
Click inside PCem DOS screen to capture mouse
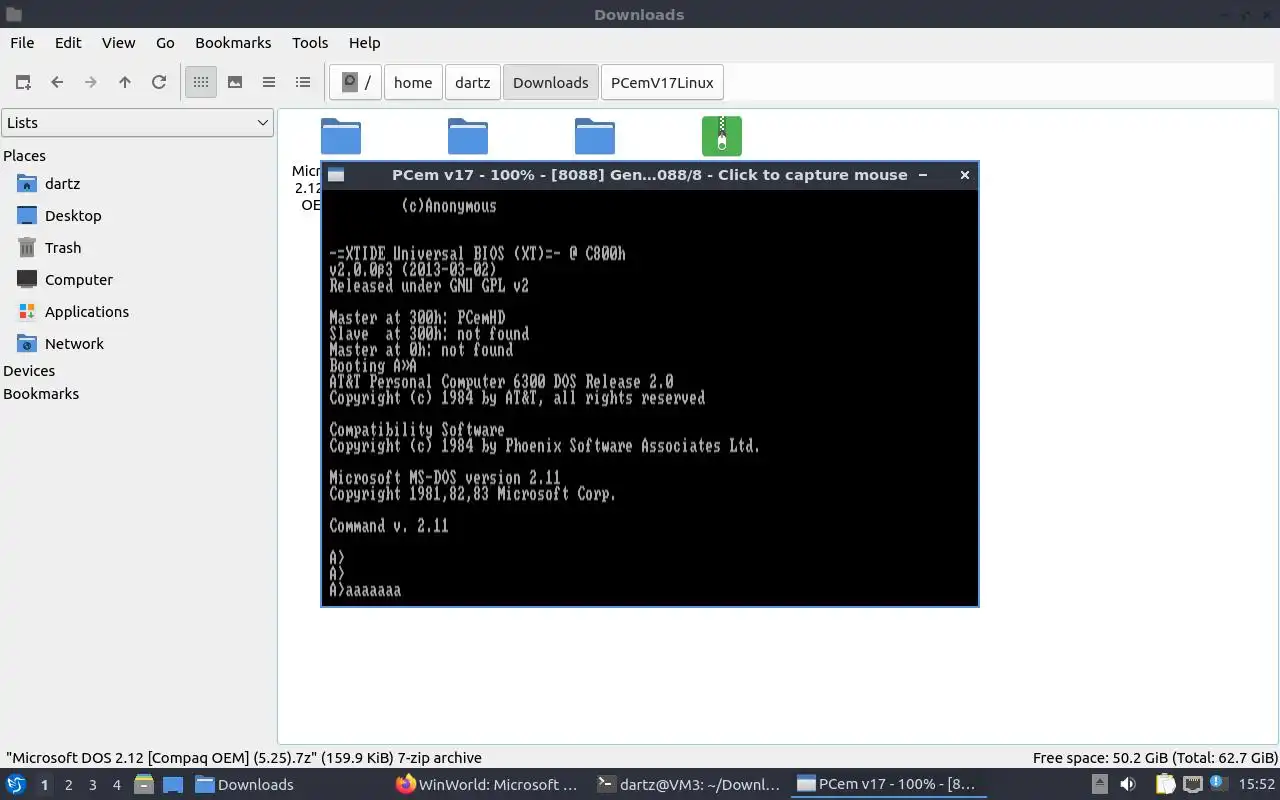coord(650,397)
